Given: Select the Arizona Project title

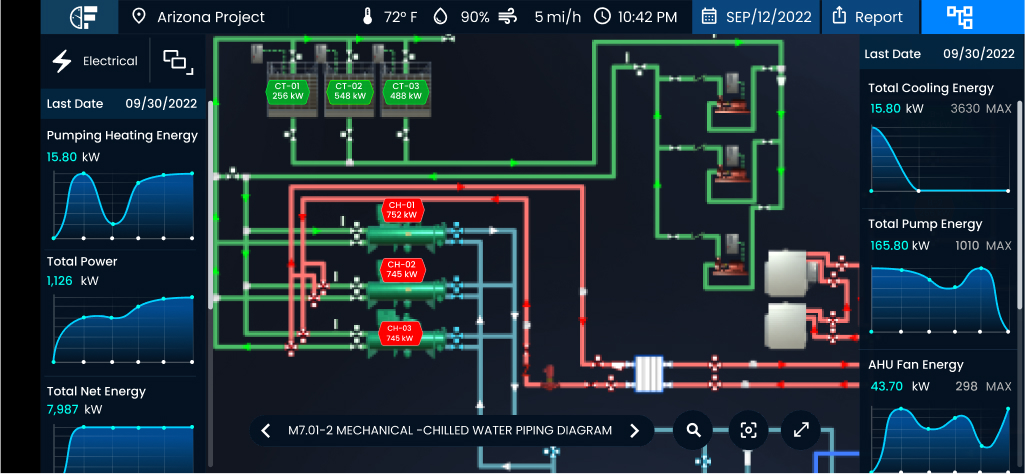Looking at the screenshot, I should (x=211, y=17).
